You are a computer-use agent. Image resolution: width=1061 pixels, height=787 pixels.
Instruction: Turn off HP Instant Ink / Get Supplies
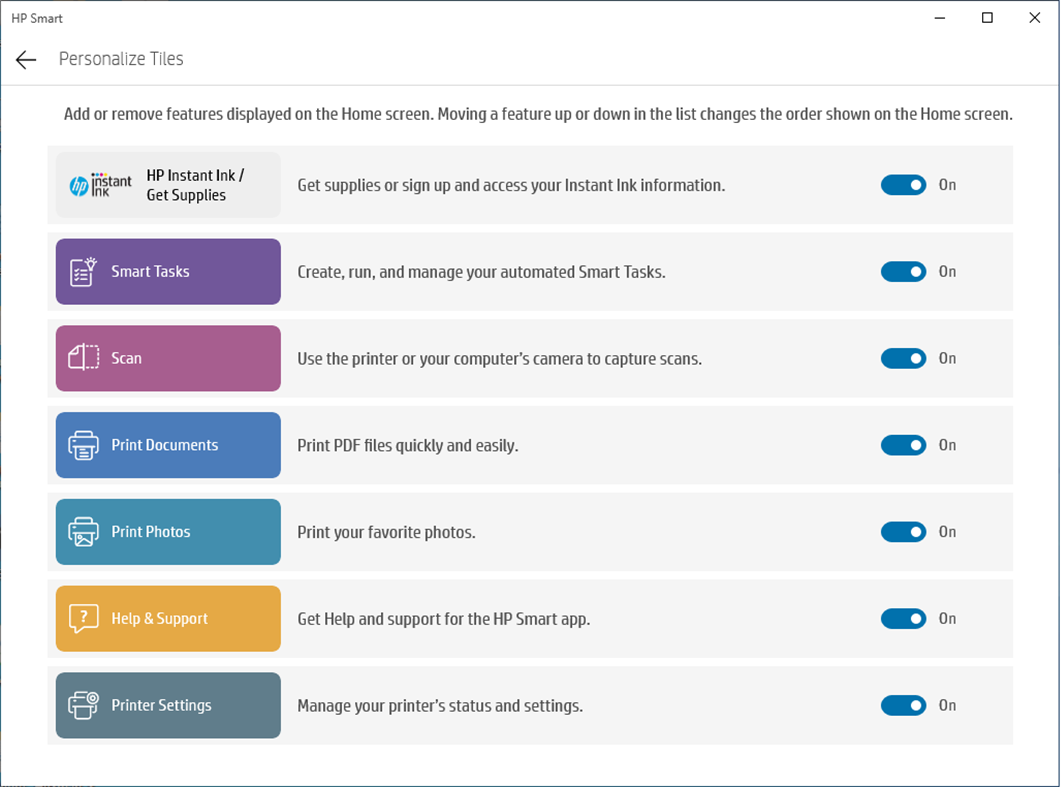tap(903, 184)
